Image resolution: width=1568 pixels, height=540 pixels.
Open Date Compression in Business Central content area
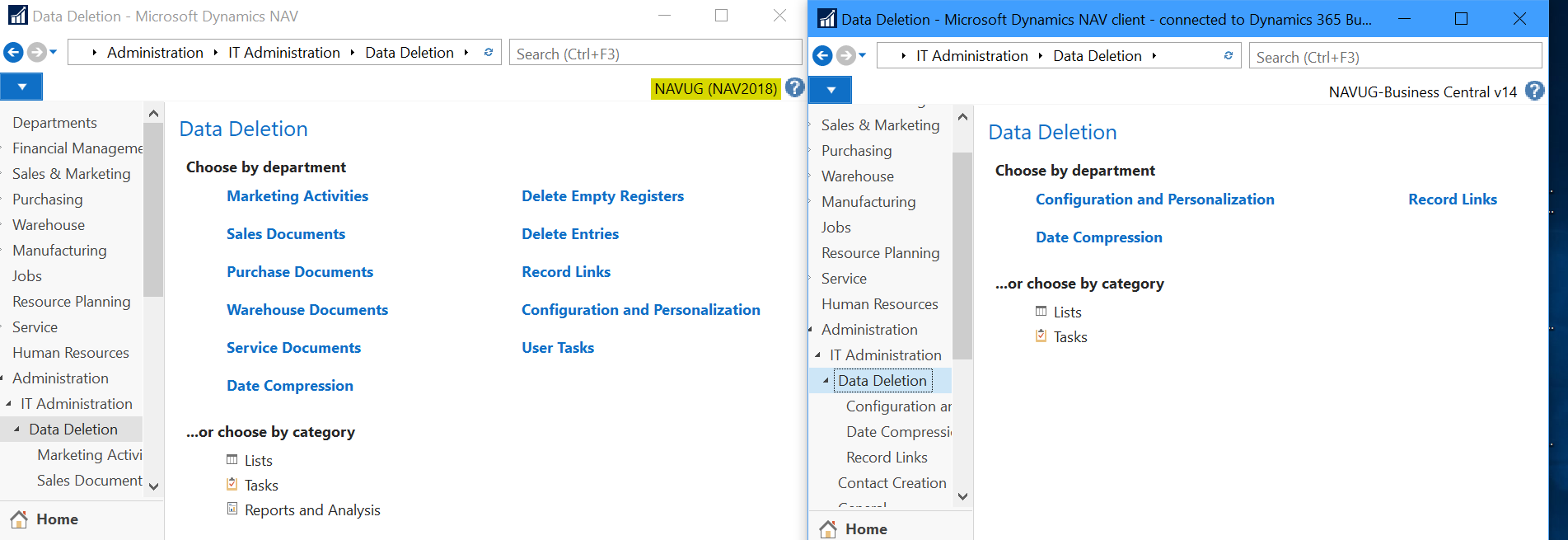1099,237
